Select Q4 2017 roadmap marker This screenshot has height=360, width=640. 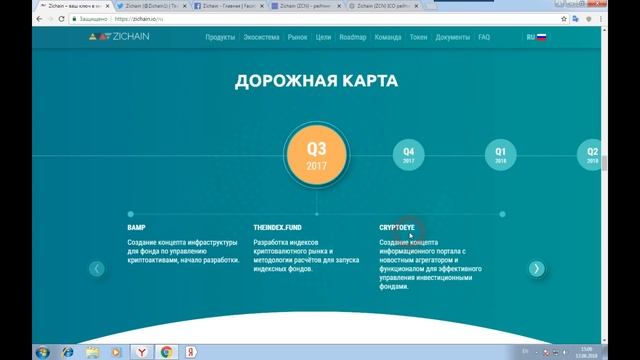point(409,155)
